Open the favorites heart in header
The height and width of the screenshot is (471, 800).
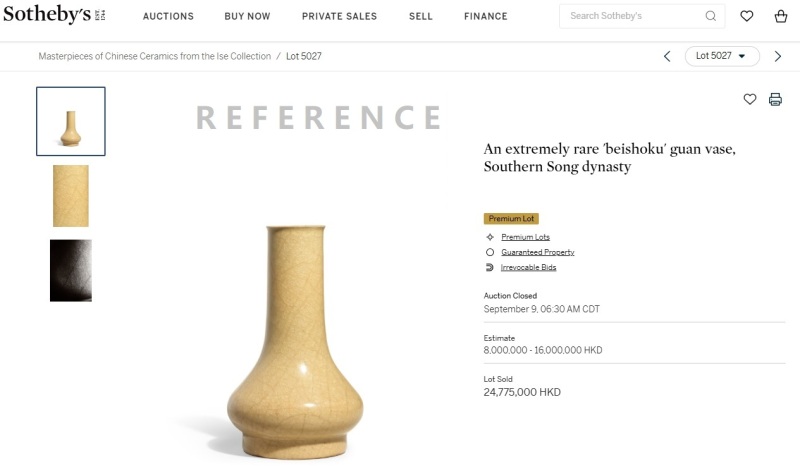pos(747,16)
